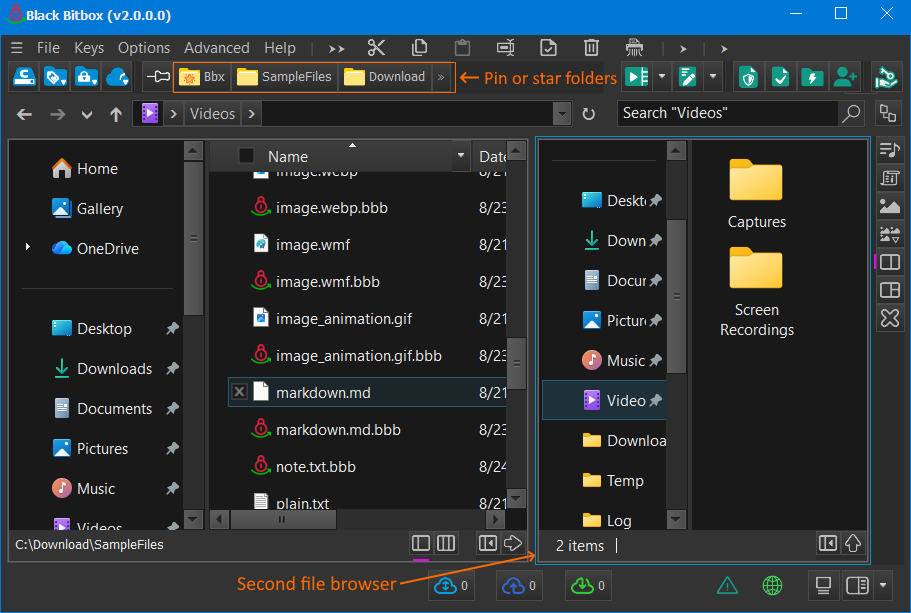Viewport: 911px width, 613px height.
Task: Click the tagged folder dropdown icon
Action: tap(55, 77)
